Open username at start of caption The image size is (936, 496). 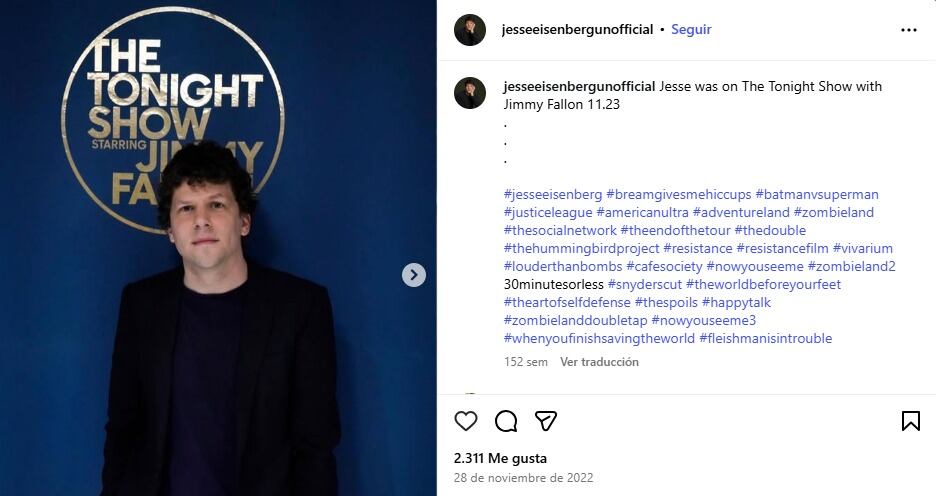(579, 87)
